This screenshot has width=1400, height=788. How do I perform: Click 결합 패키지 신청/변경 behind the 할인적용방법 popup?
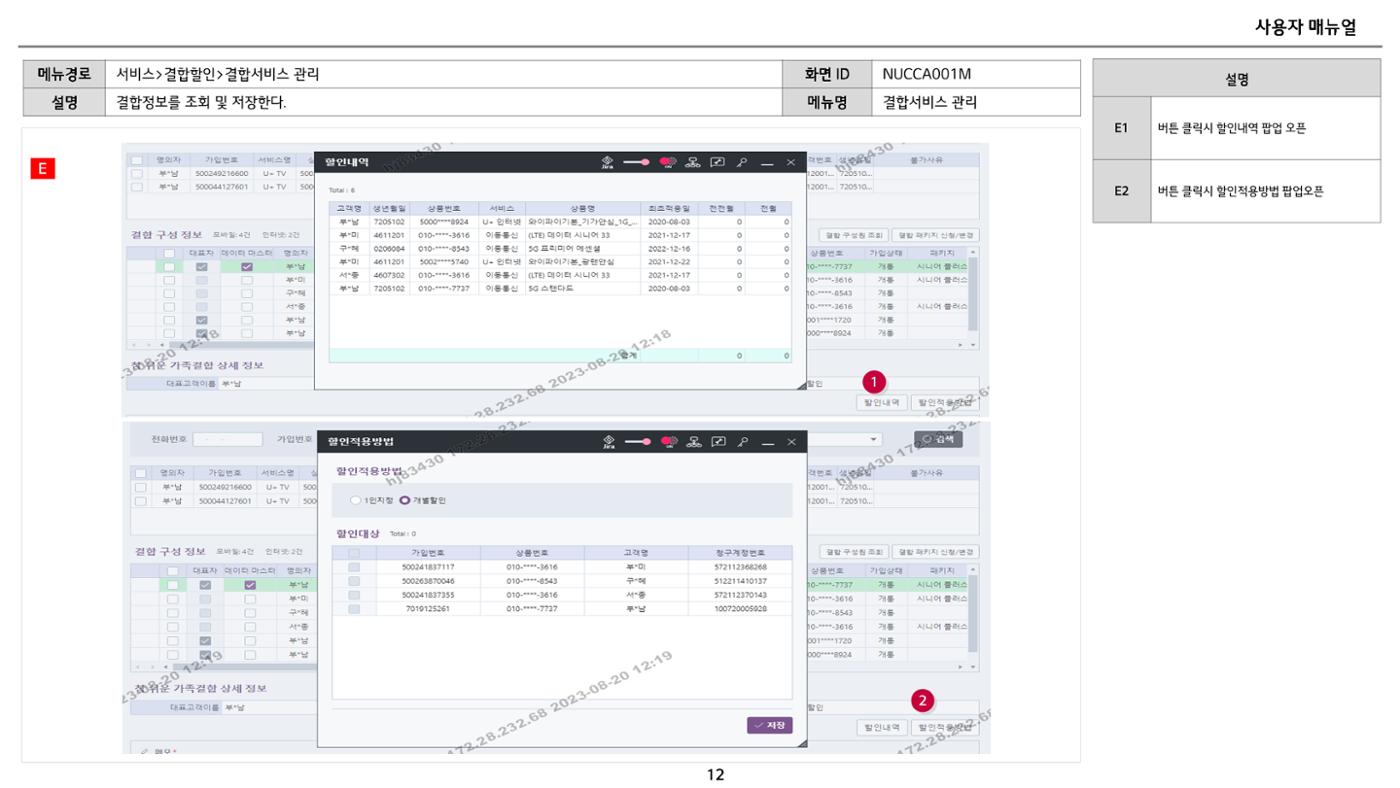[935, 552]
